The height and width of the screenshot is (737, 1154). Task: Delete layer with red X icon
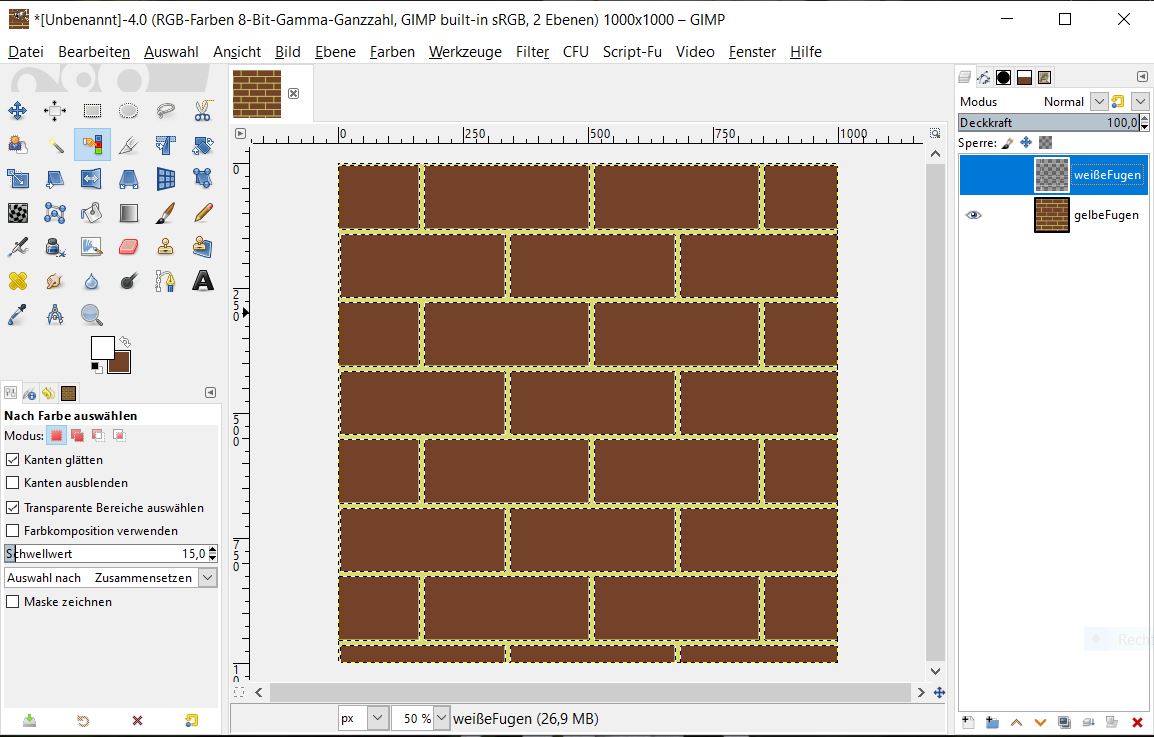coord(1137,722)
